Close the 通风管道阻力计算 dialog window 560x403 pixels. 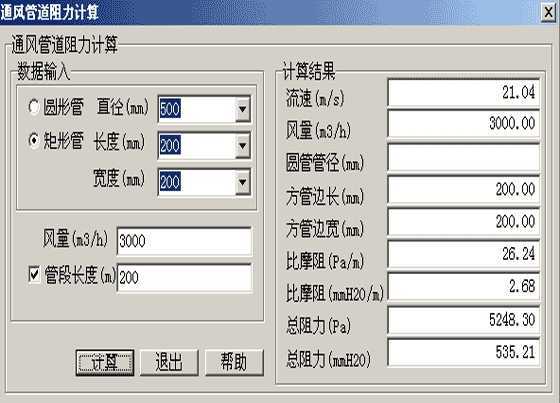click(x=548, y=13)
